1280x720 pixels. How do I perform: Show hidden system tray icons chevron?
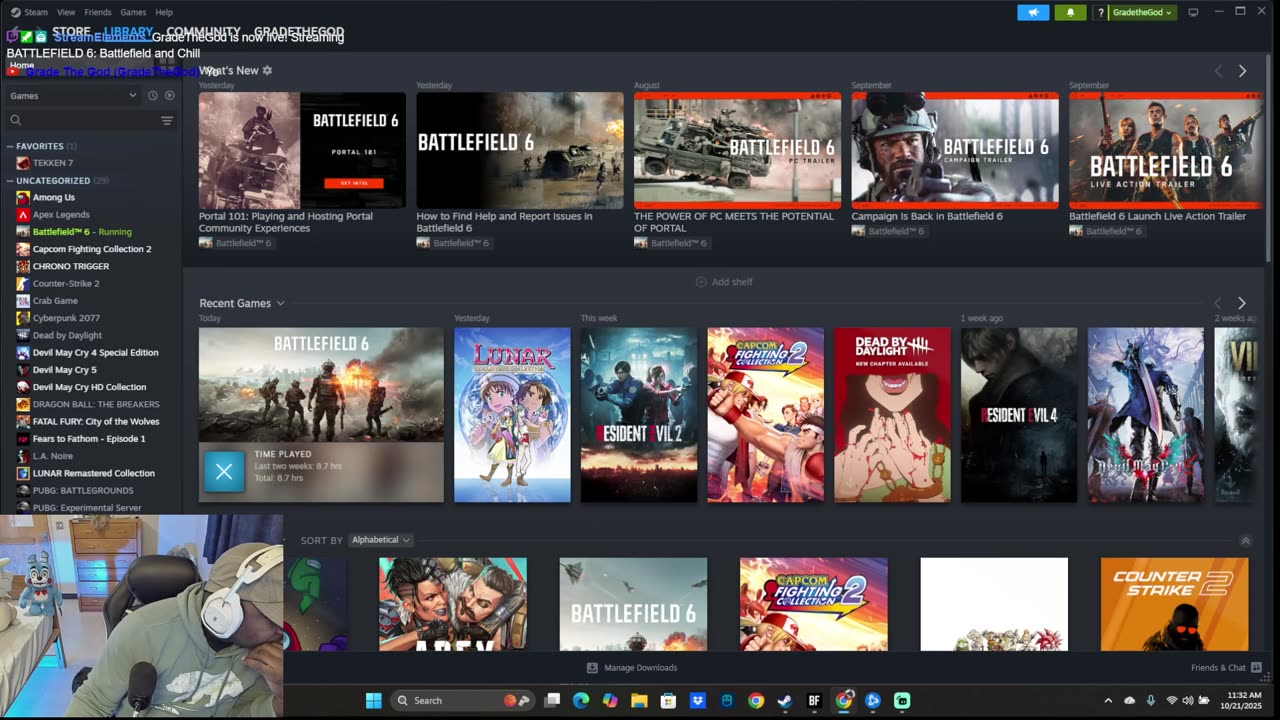coord(1108,700)
